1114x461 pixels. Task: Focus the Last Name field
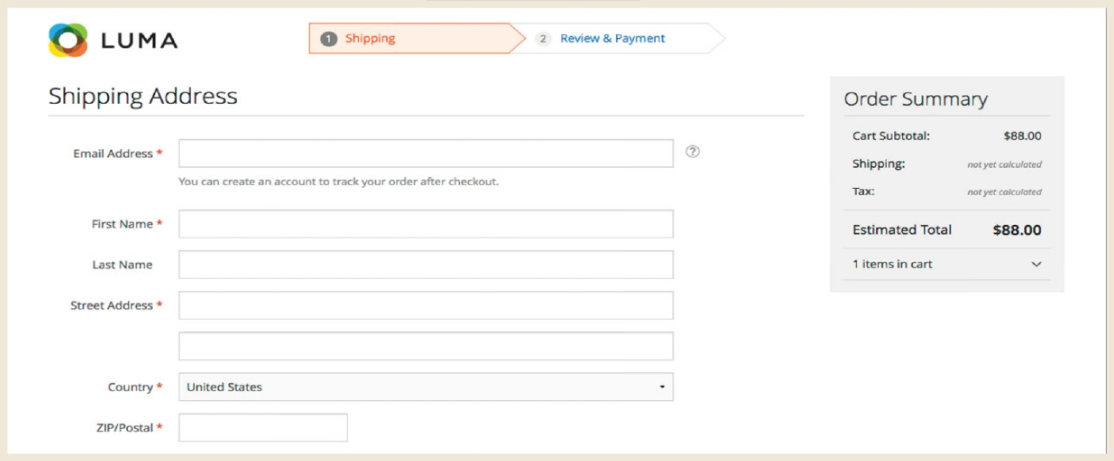pos(426,265)
